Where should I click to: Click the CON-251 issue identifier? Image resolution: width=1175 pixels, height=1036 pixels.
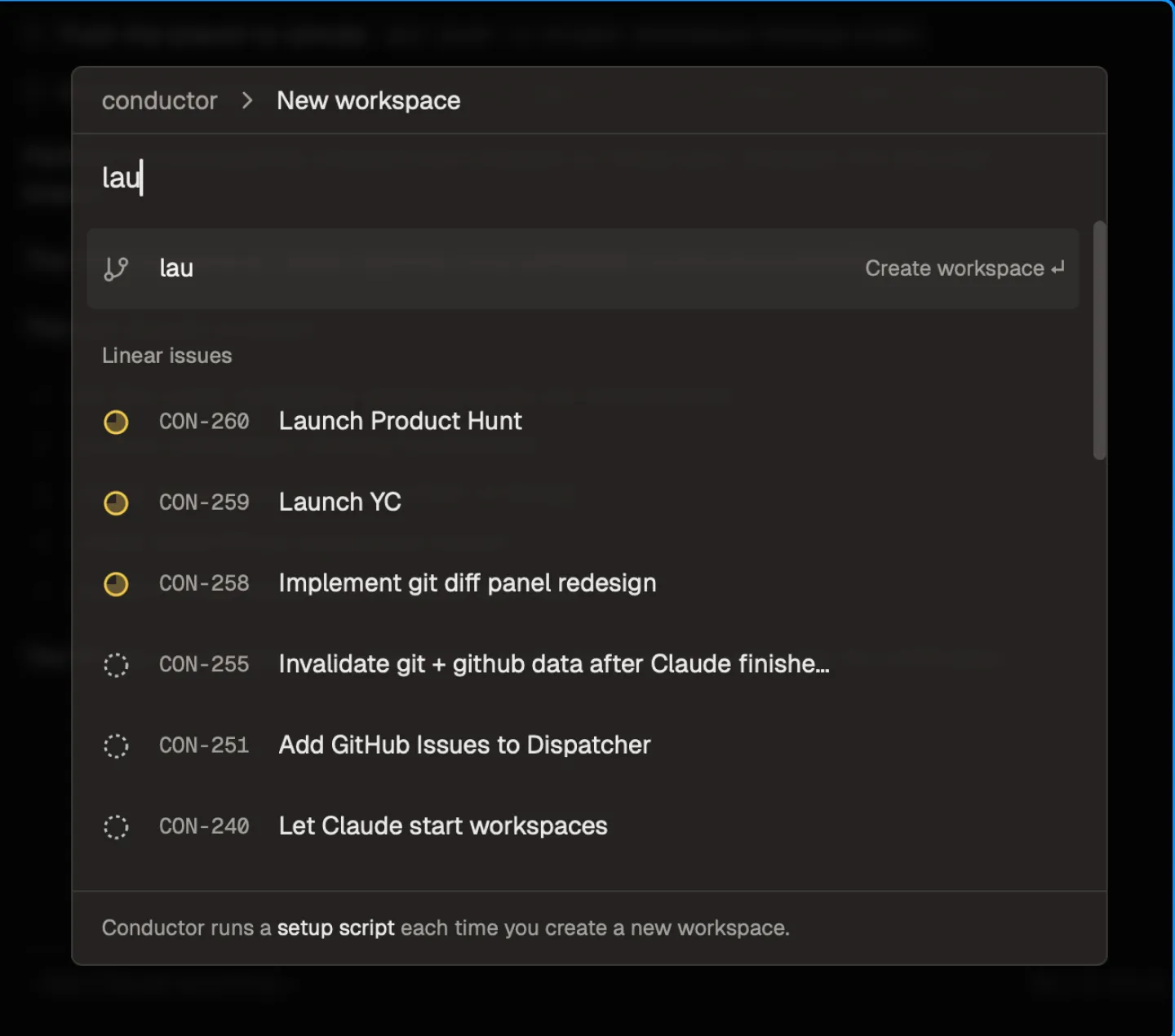point(204,745)
